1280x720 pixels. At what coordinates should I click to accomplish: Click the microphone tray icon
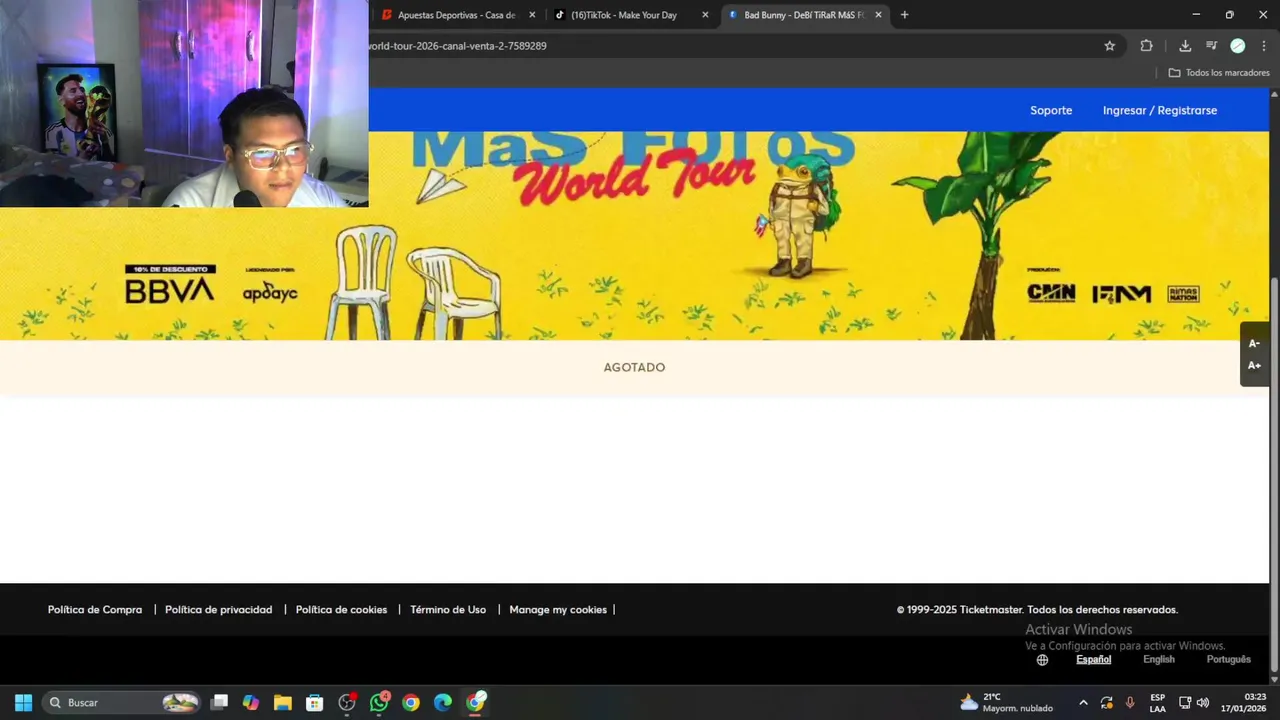[x=1130, y=703]
